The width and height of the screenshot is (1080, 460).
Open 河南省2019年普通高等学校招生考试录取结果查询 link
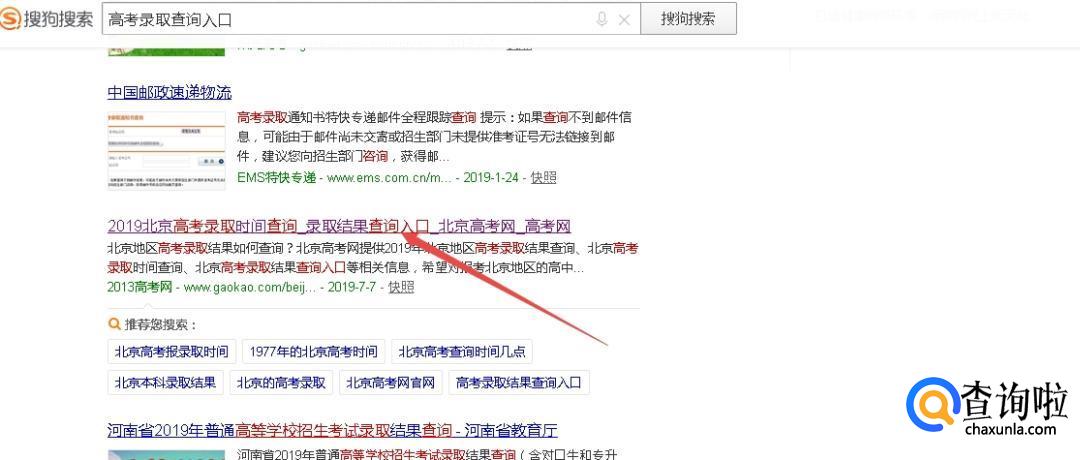point(333,431)
